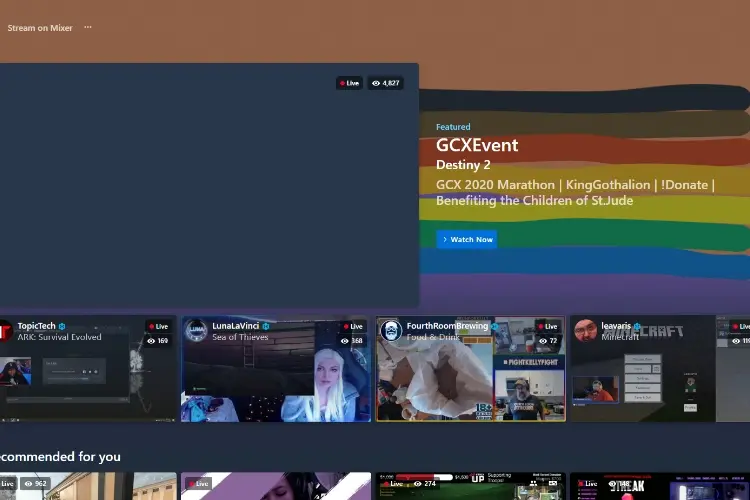The height and width of the screenshot is (500, 750).
Task: Open the LunaLaVinci stream thumbnail
Action: [276, 368]
